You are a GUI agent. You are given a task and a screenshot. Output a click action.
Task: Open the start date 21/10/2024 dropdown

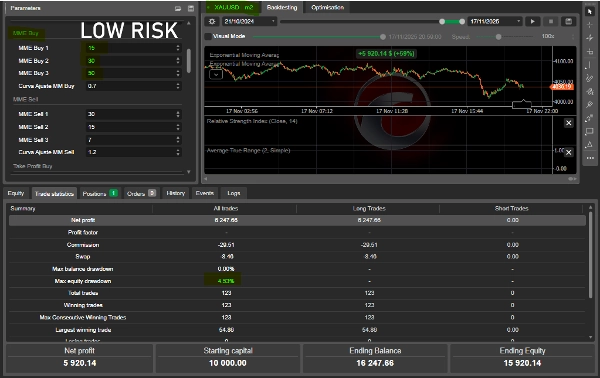point(249,21)
